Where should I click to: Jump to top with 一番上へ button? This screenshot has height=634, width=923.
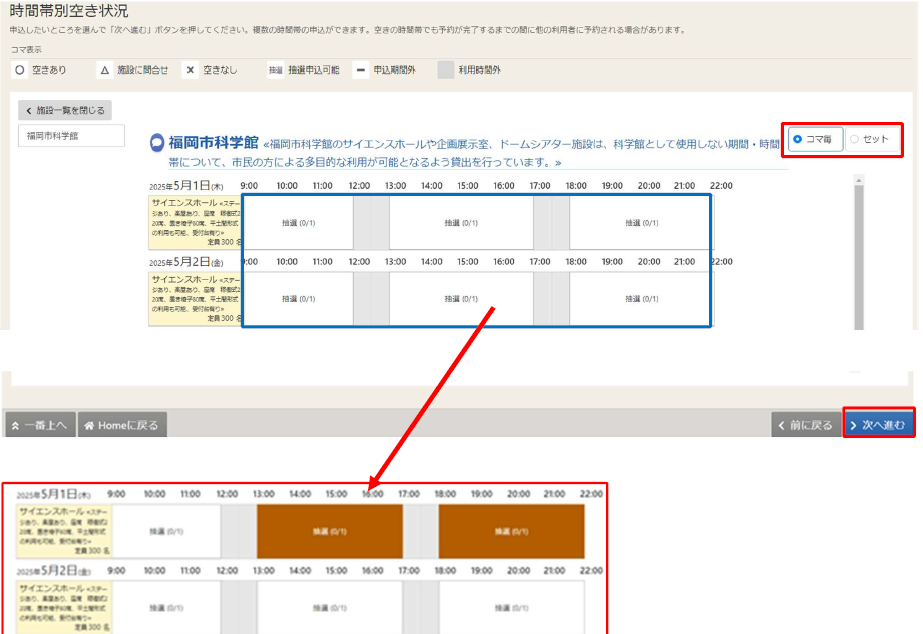40,425
